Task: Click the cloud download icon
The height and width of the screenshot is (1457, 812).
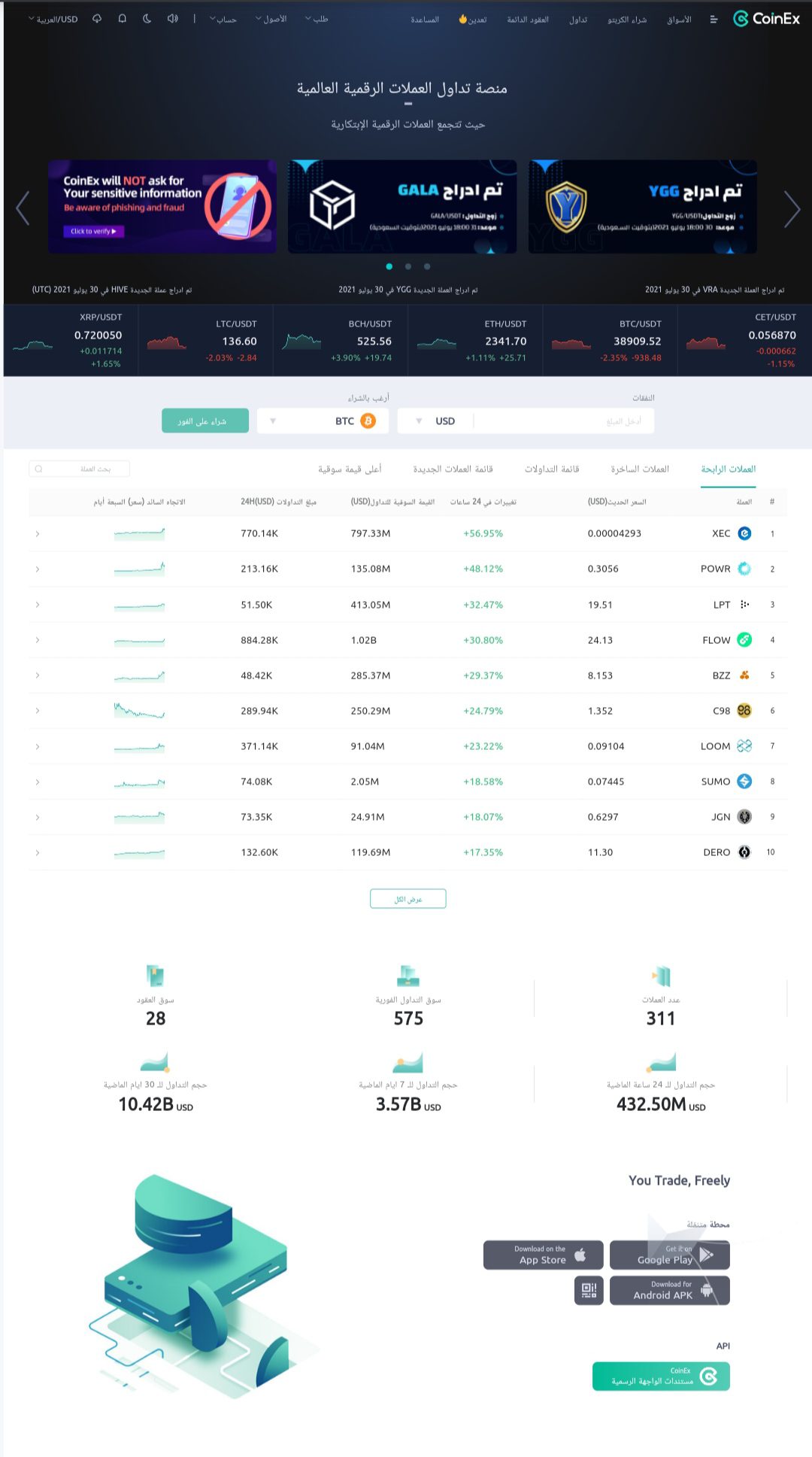Action: tap(97, 19)
